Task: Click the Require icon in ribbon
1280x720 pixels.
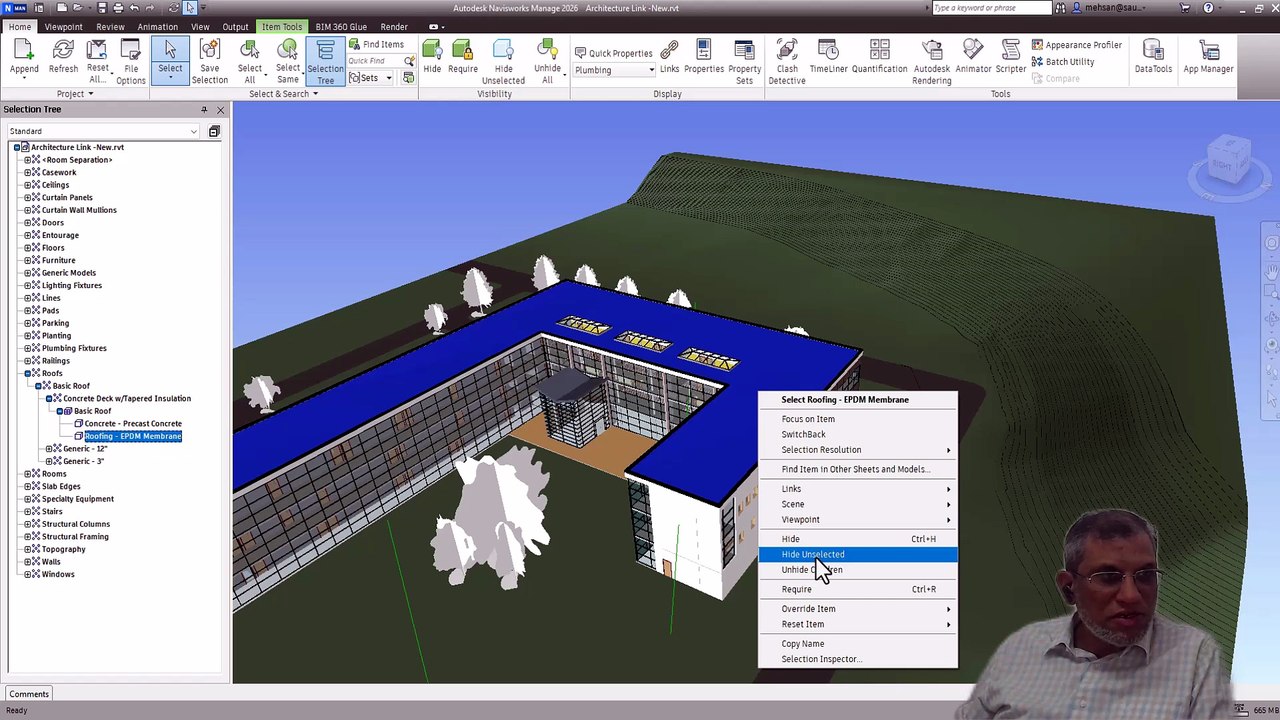Action: click(x=462, y=57)
